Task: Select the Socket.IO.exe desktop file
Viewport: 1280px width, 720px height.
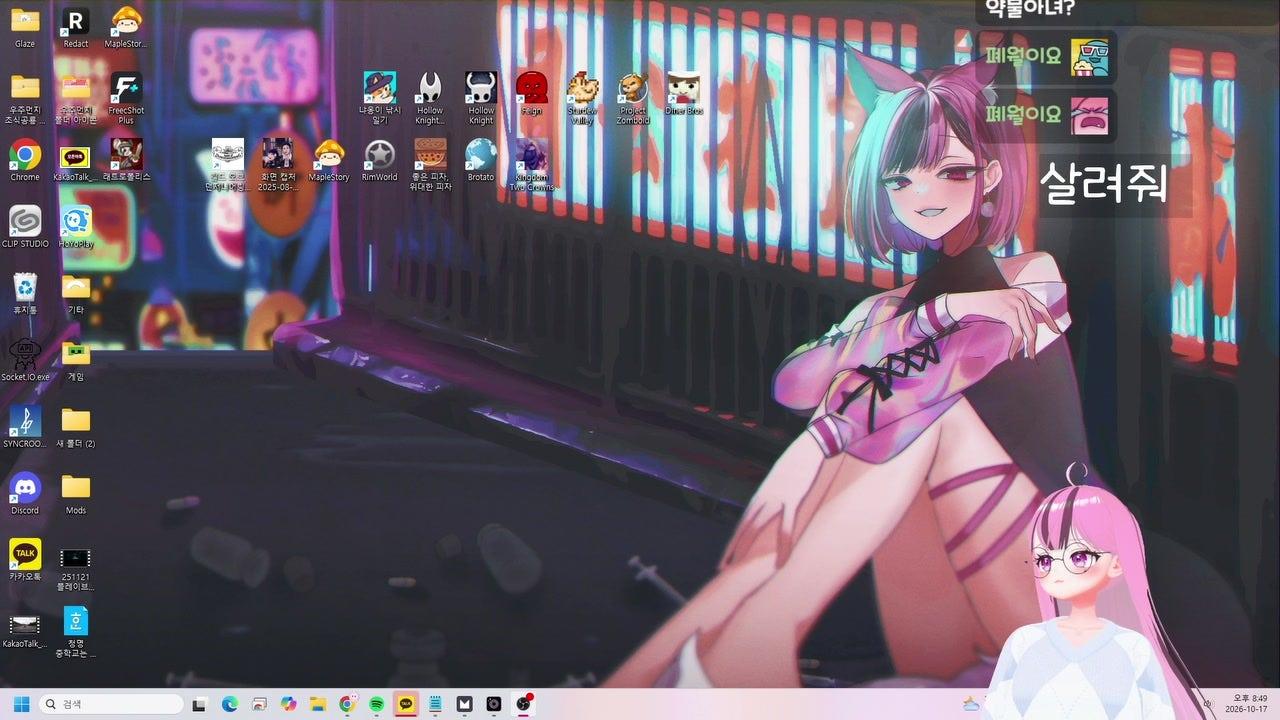Action: click(25, 360)
